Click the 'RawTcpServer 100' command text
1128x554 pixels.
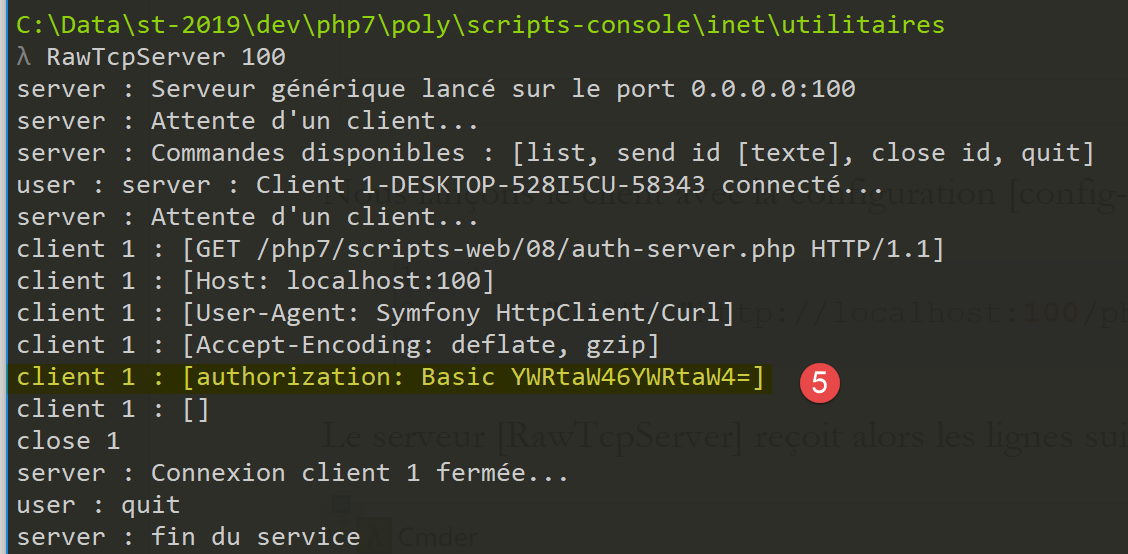pyautogui.click(x=166, y=57)
